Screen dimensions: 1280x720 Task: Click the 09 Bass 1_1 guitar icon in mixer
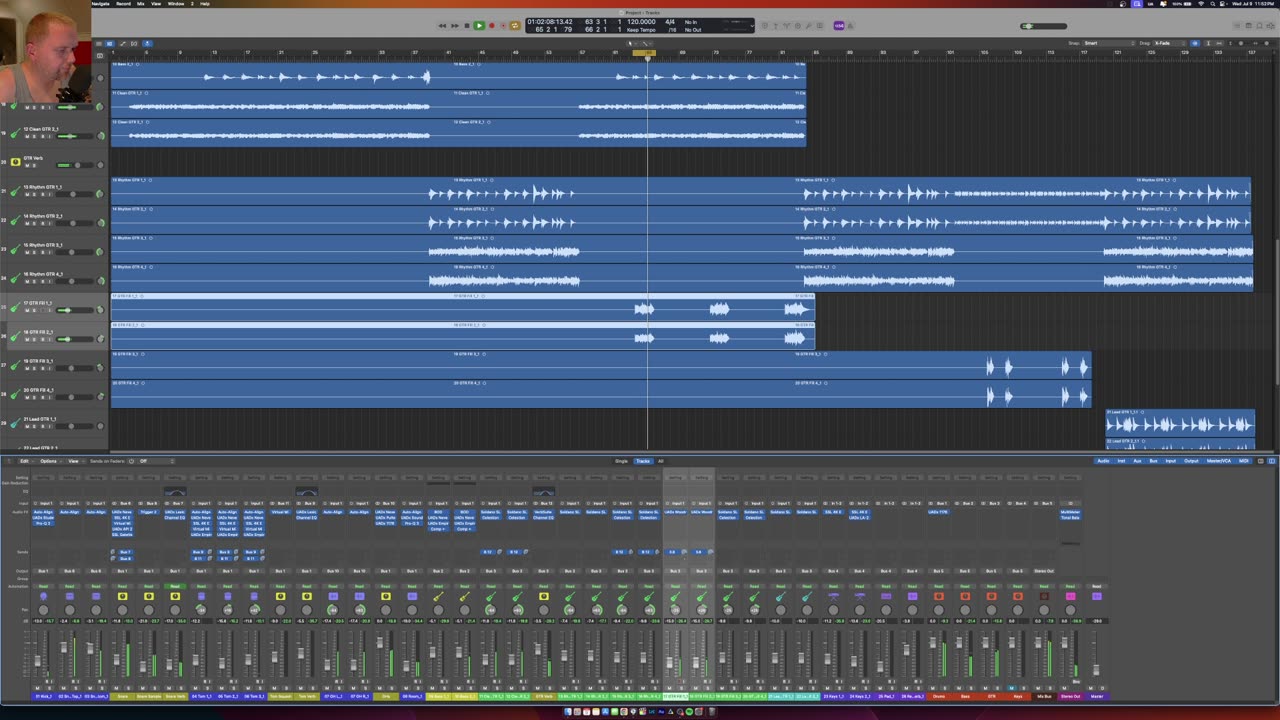coord(438,597)
